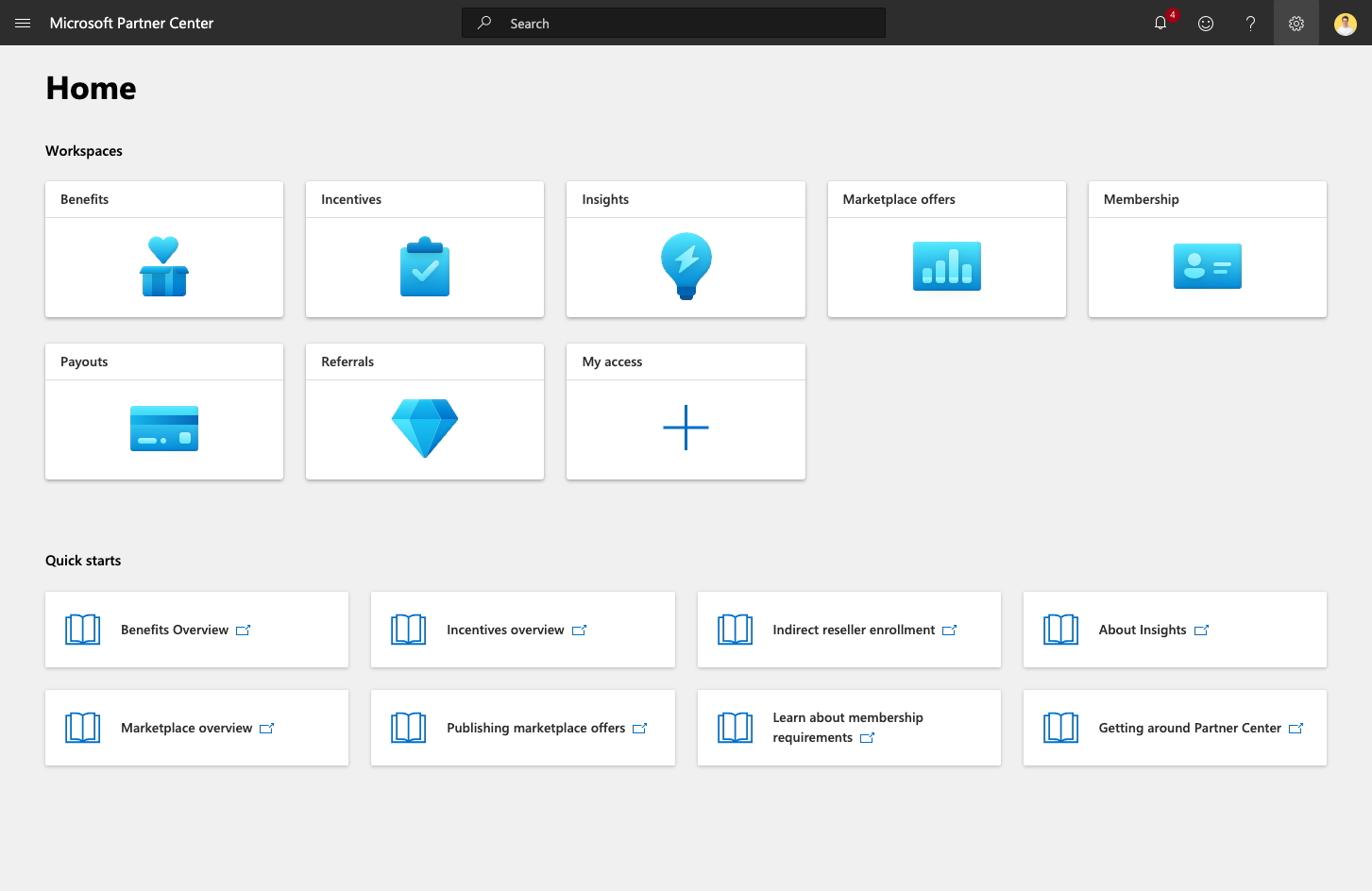Click the book icon beside Incentives overview
The height and width of the screenshot is (891, 1372).
[x=409, y=630]
